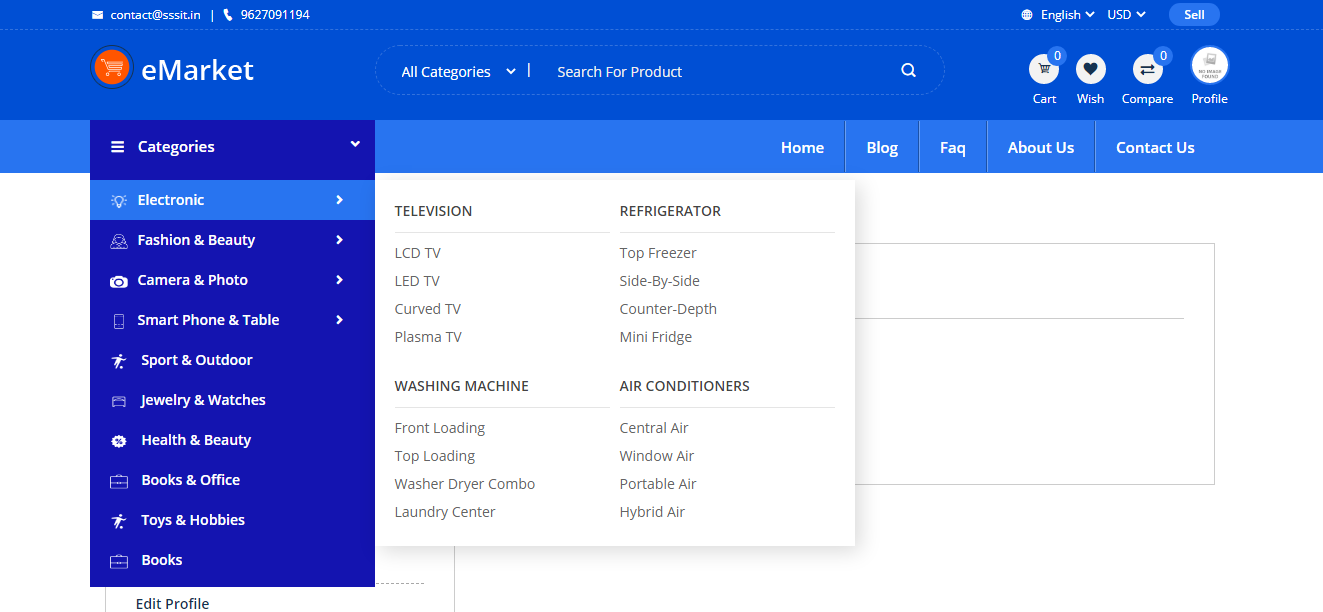Click the Health & Beauty category icon

[119, 441]
